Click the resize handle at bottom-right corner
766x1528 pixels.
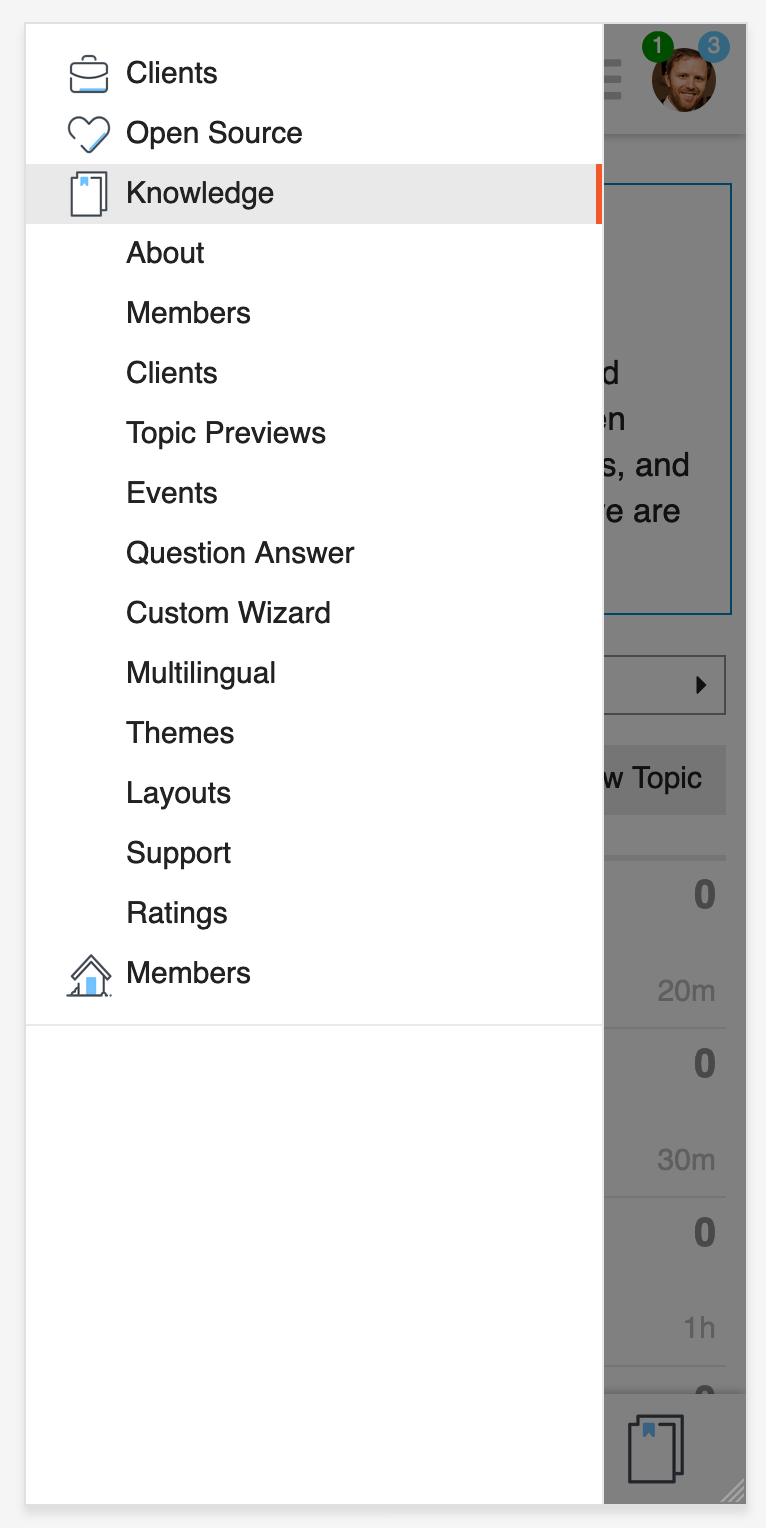coord(733,1491)
